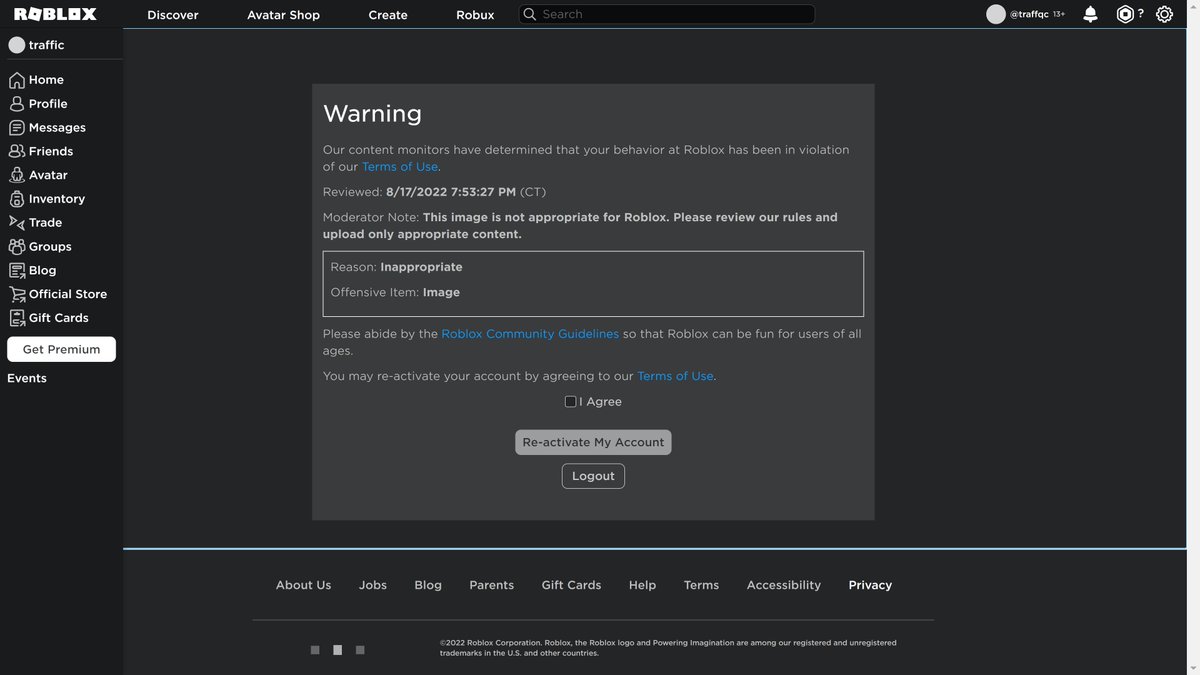The image size is (1200, 675).
Task: Open the Robux tab in header
Action: point(475,15)
